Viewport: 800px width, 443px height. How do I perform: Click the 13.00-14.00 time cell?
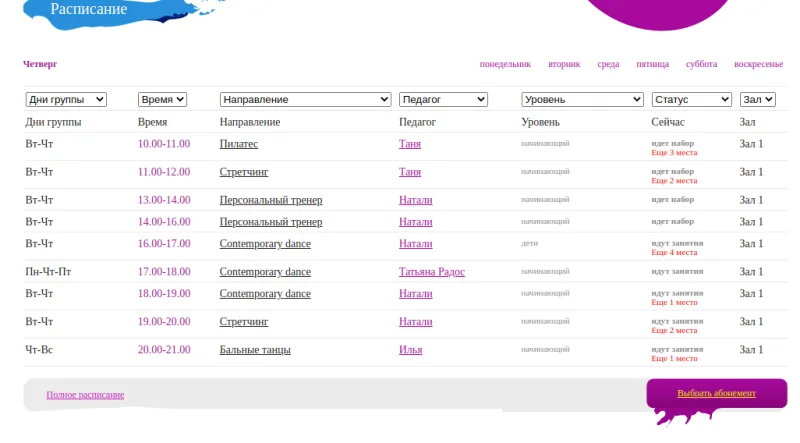click(x=164, y=200)
